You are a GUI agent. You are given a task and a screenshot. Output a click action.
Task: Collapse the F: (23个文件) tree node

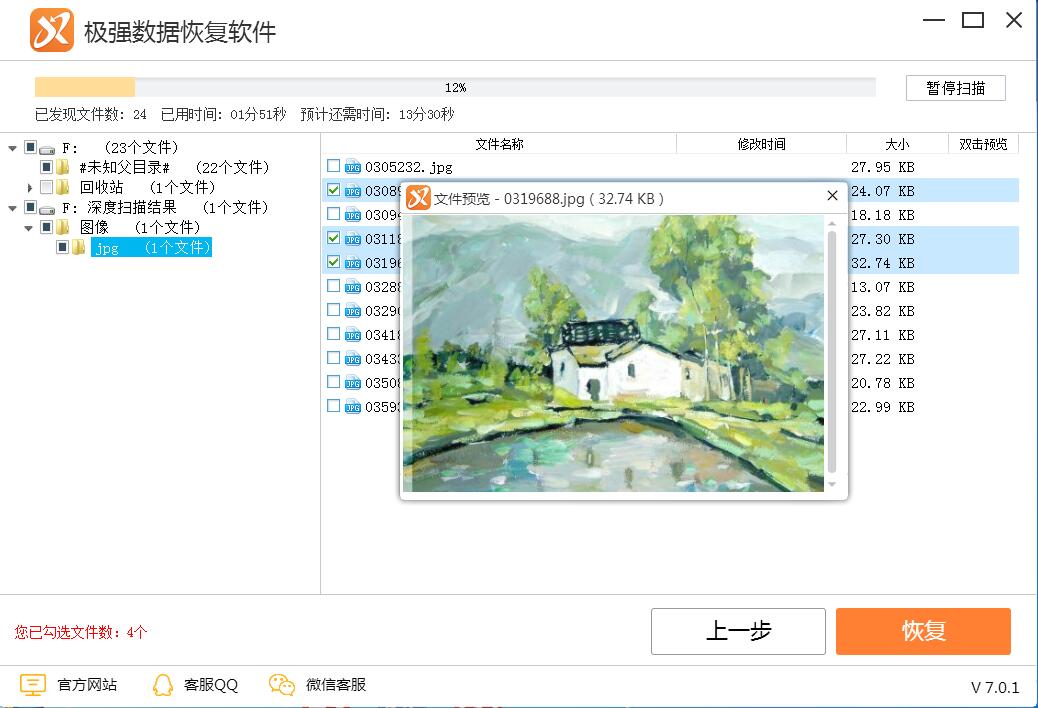(x=12, y=148)
